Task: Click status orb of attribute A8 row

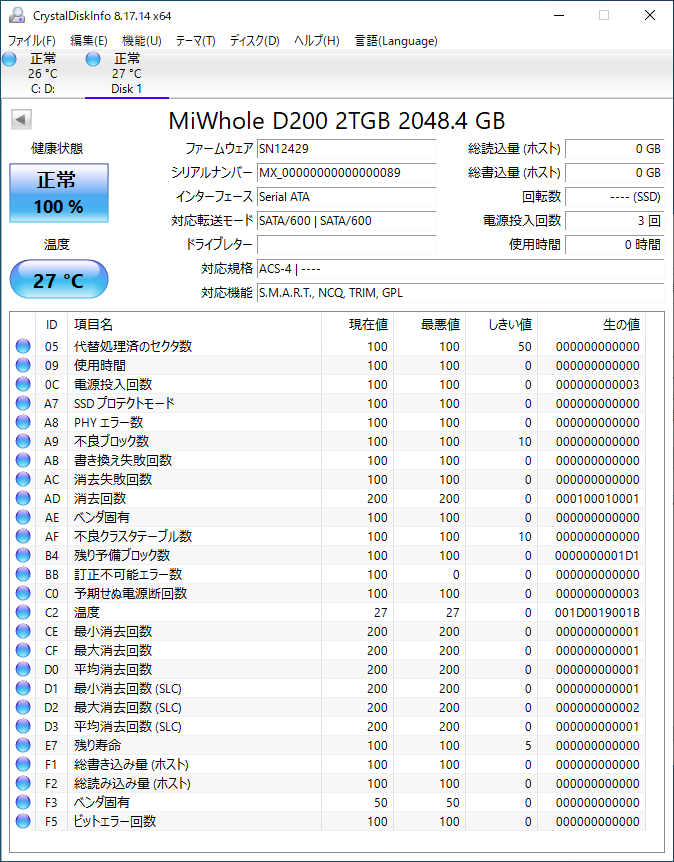Action: (x=23, y=422)
